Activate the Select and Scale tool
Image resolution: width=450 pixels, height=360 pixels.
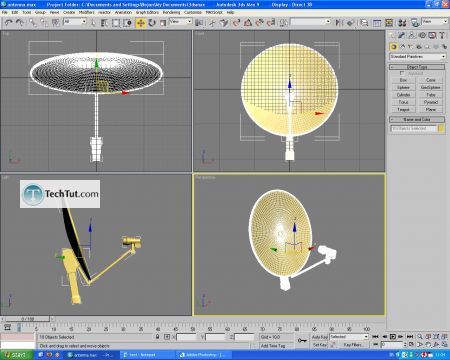click(163, 23)
